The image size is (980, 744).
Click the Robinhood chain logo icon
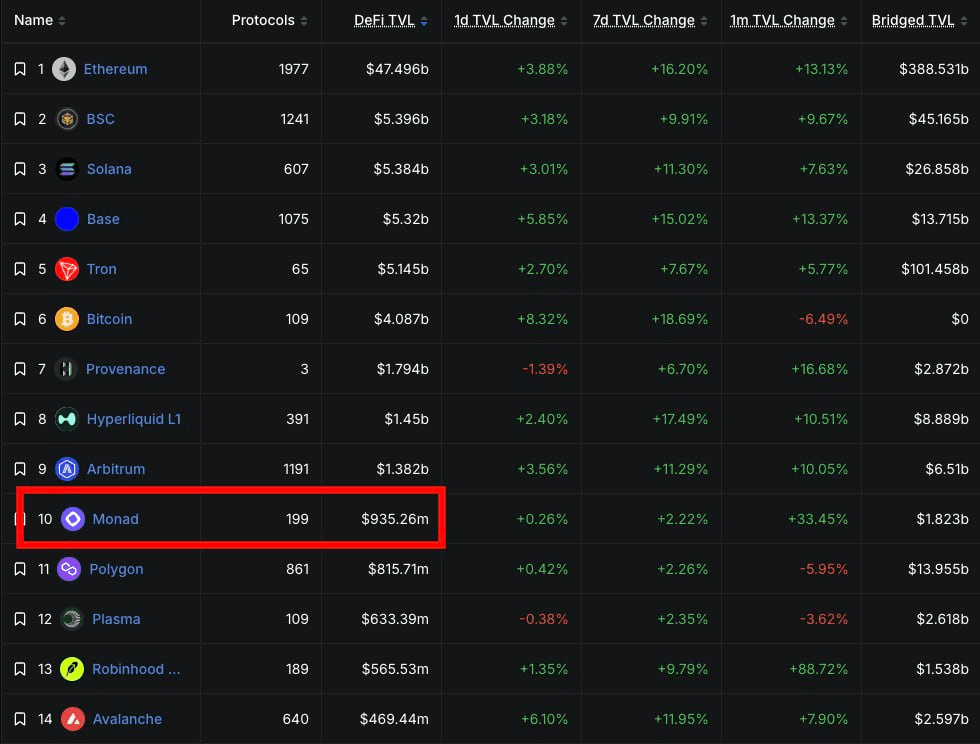click(72, 669)
